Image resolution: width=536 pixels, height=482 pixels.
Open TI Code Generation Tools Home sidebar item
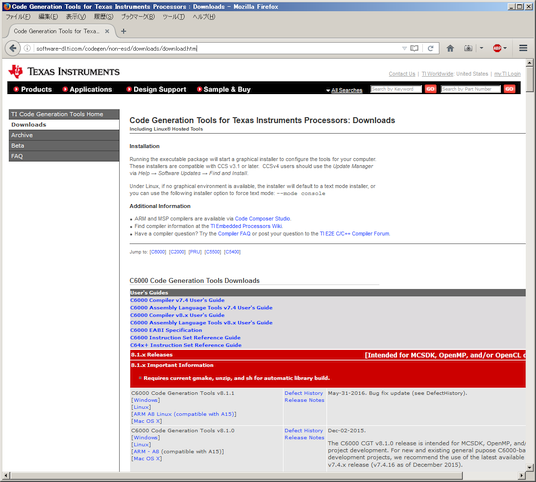point(64,114)
